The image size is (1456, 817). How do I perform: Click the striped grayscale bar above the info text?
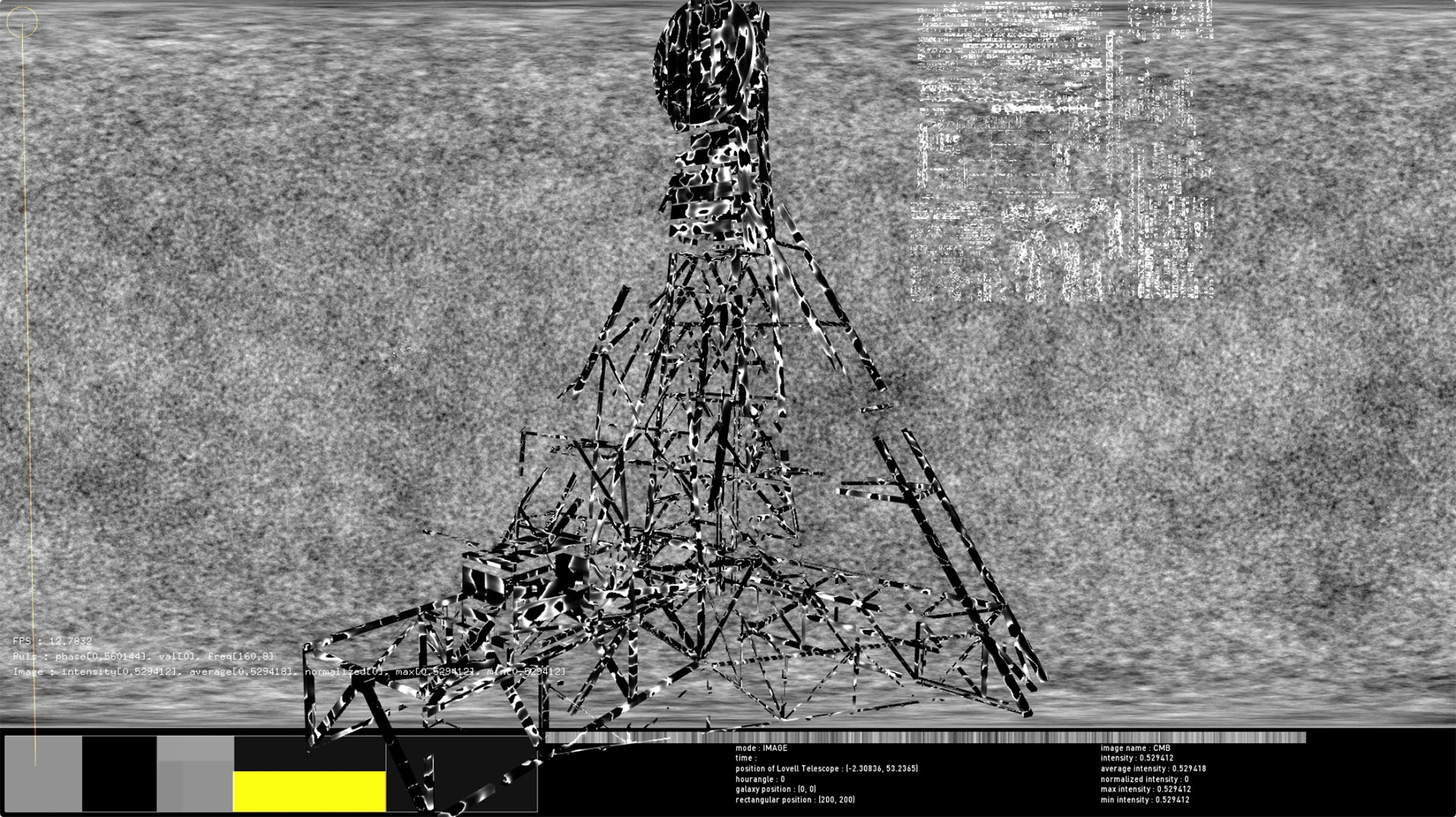click(x=925, y=737)
